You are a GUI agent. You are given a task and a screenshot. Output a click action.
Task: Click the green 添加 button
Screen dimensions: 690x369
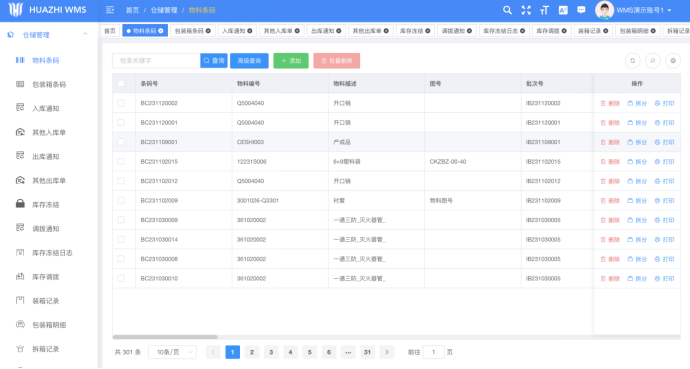point(291,61)
